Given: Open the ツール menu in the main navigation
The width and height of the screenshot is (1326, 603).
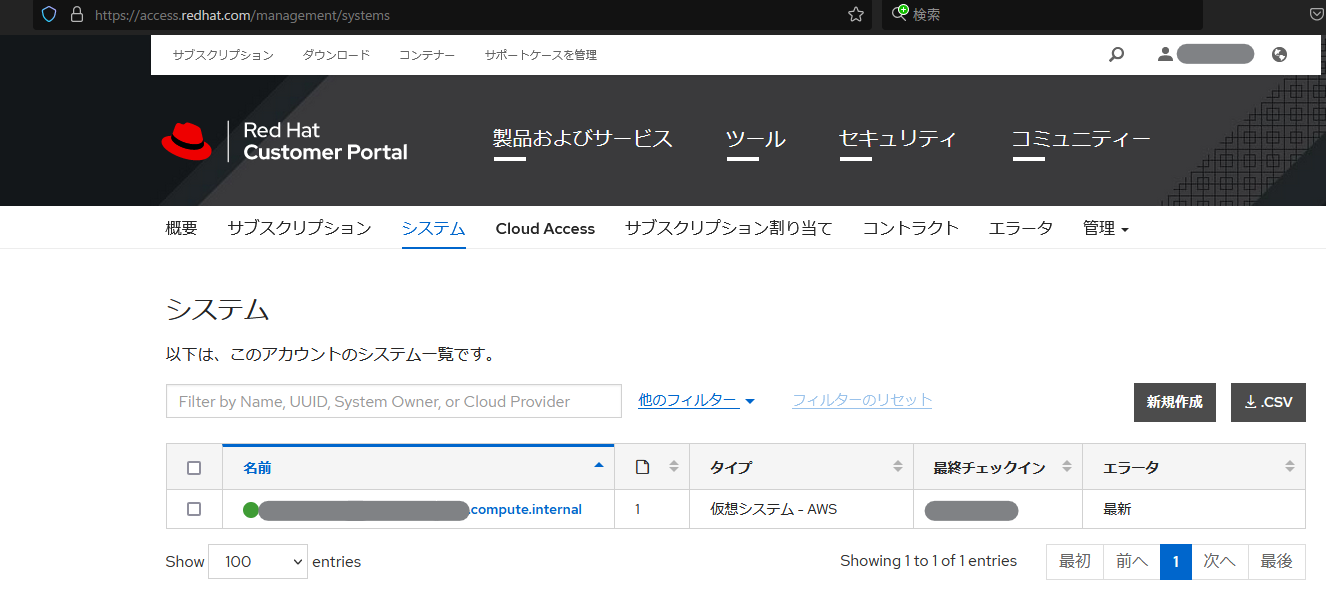Looking at the screenshot, I should coord(756,139).
